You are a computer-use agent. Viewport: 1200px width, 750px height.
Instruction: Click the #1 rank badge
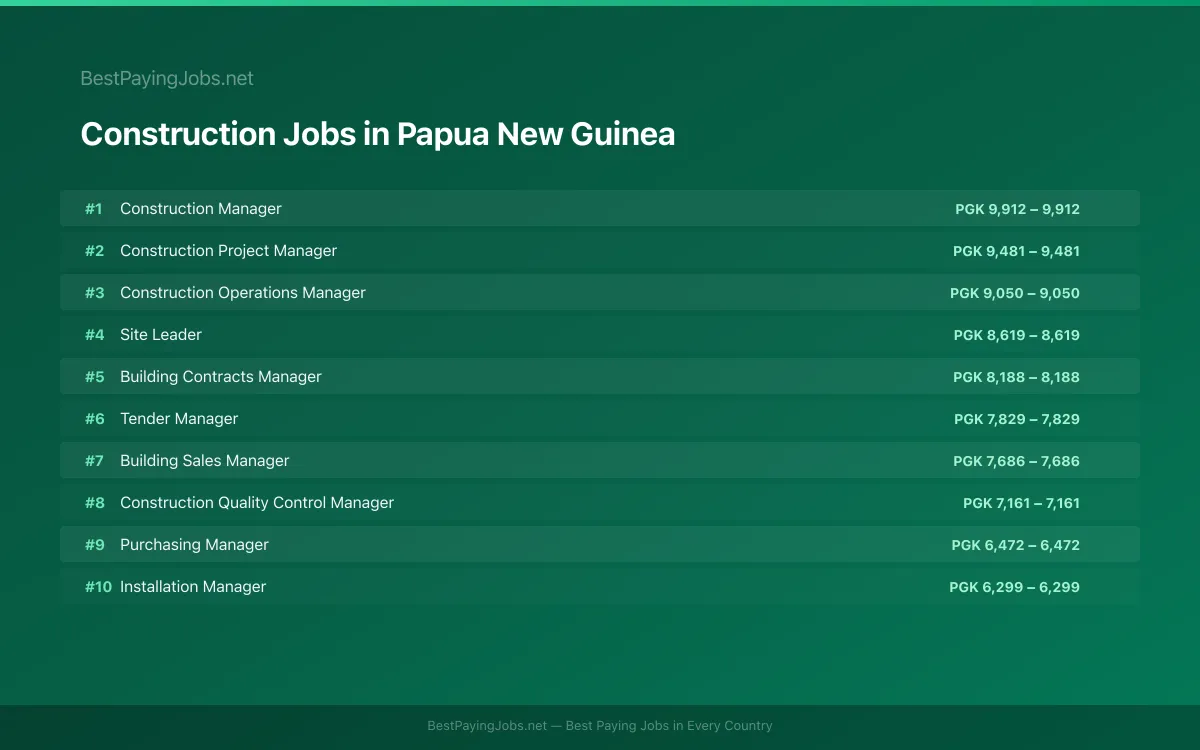coord(93,208)
